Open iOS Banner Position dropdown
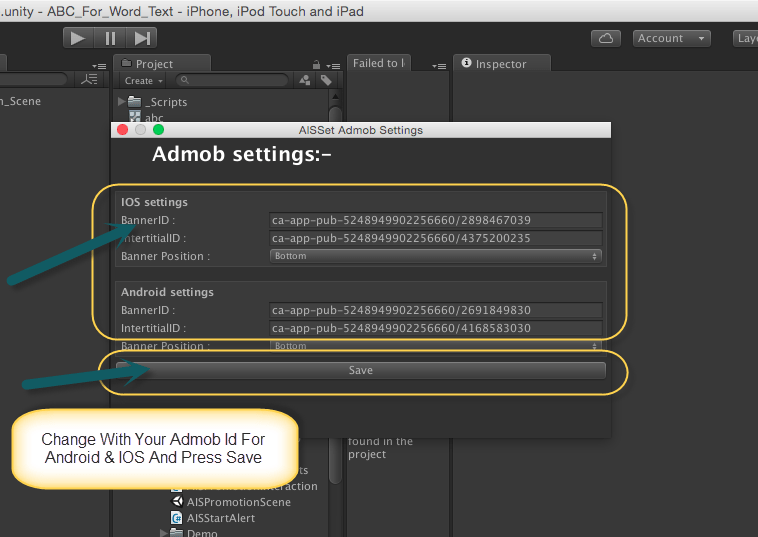 tap(435, 256)
